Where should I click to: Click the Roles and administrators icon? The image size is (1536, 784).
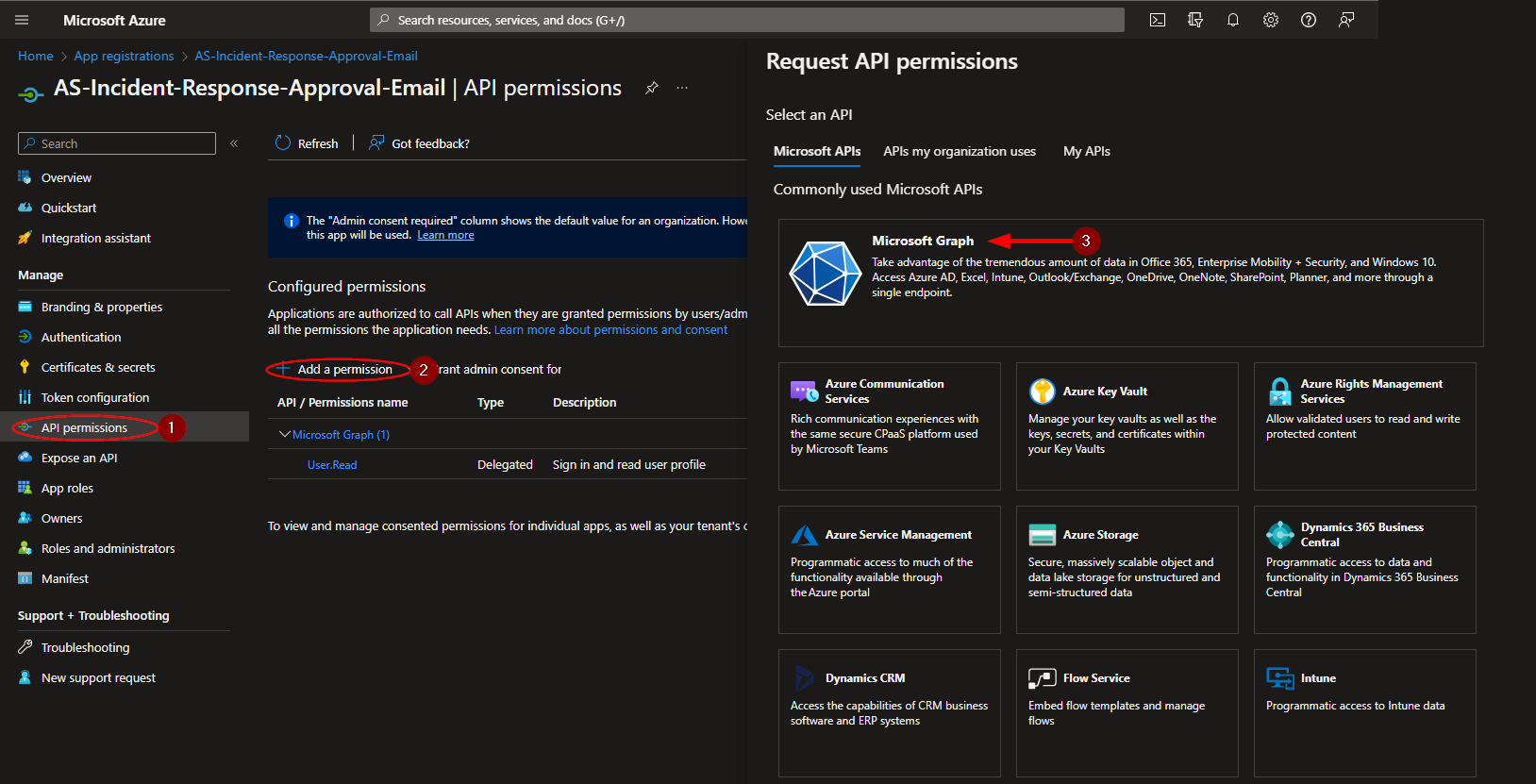25,548
